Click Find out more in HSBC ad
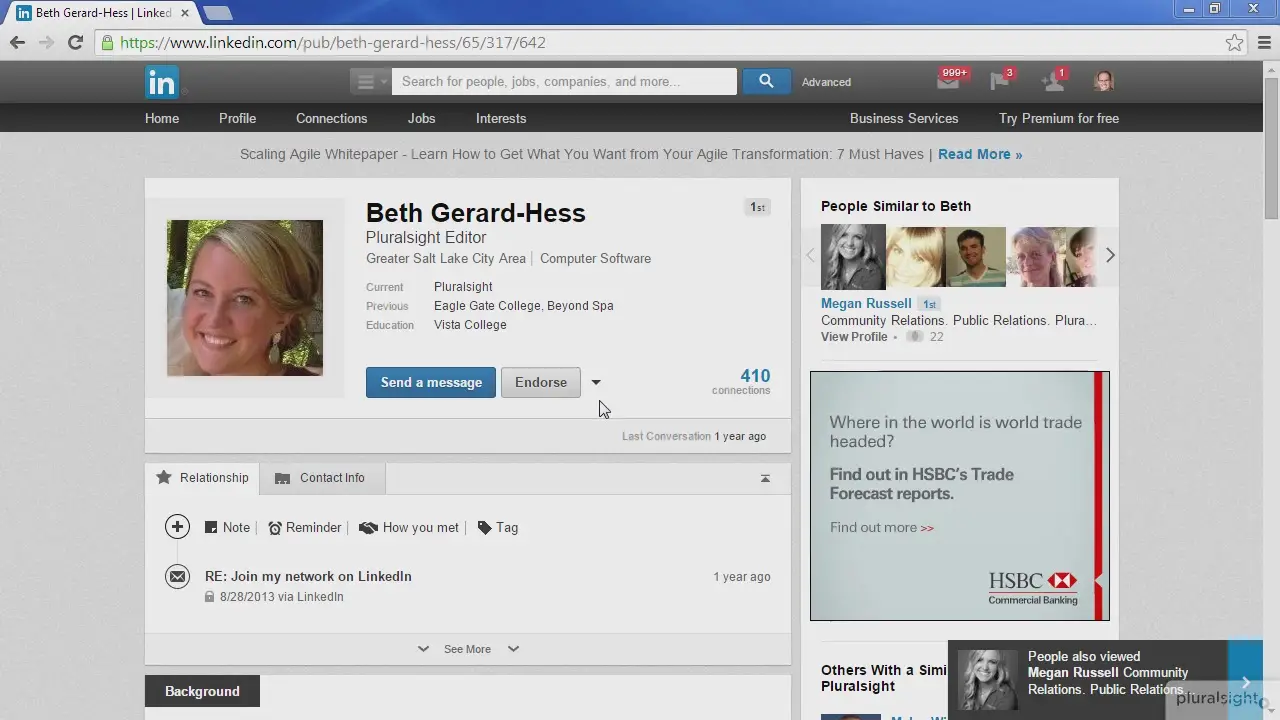1280x720 pixels. coord(882,527)
